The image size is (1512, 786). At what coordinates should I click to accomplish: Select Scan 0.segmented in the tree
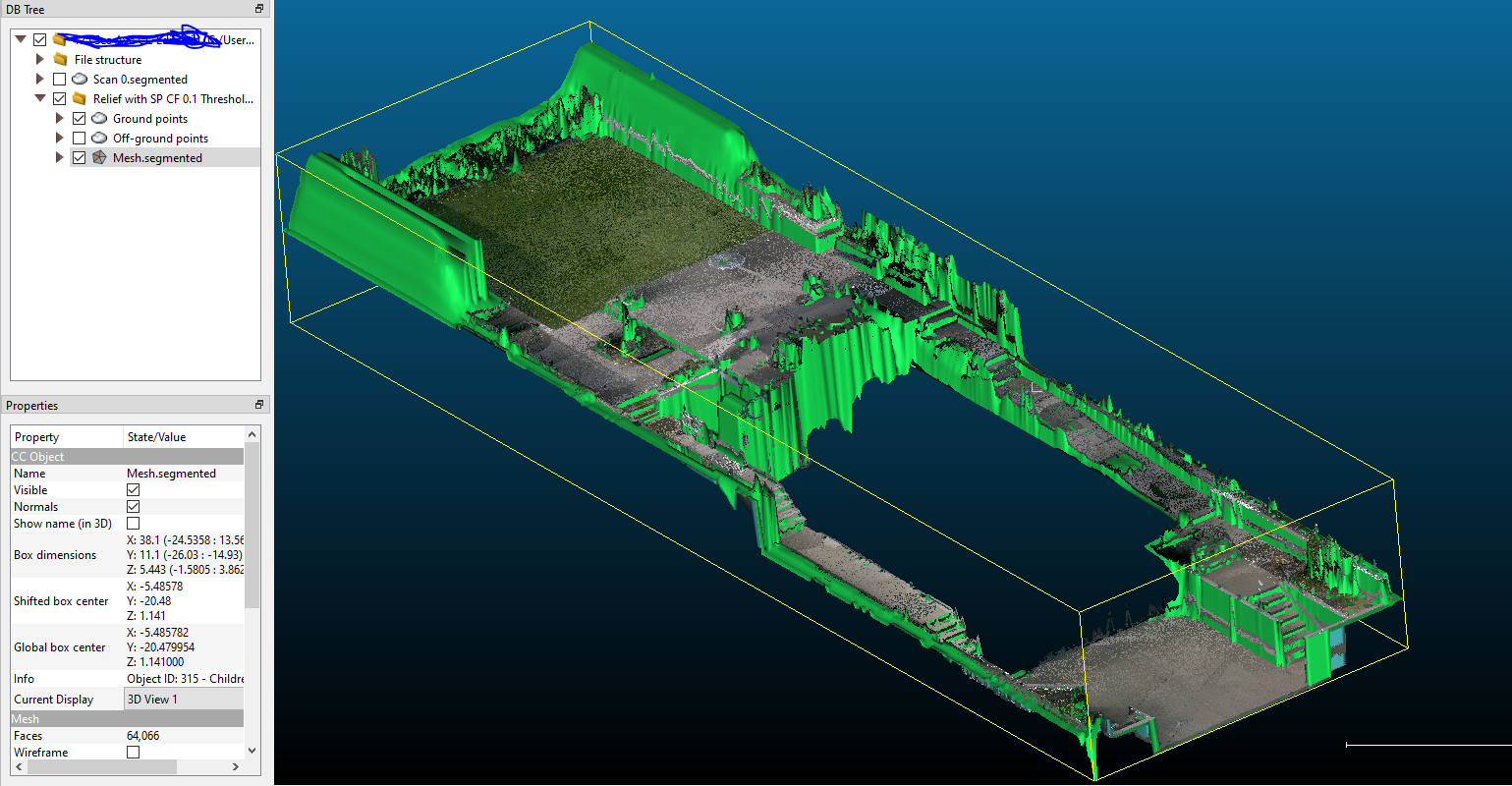click(140, 80)
